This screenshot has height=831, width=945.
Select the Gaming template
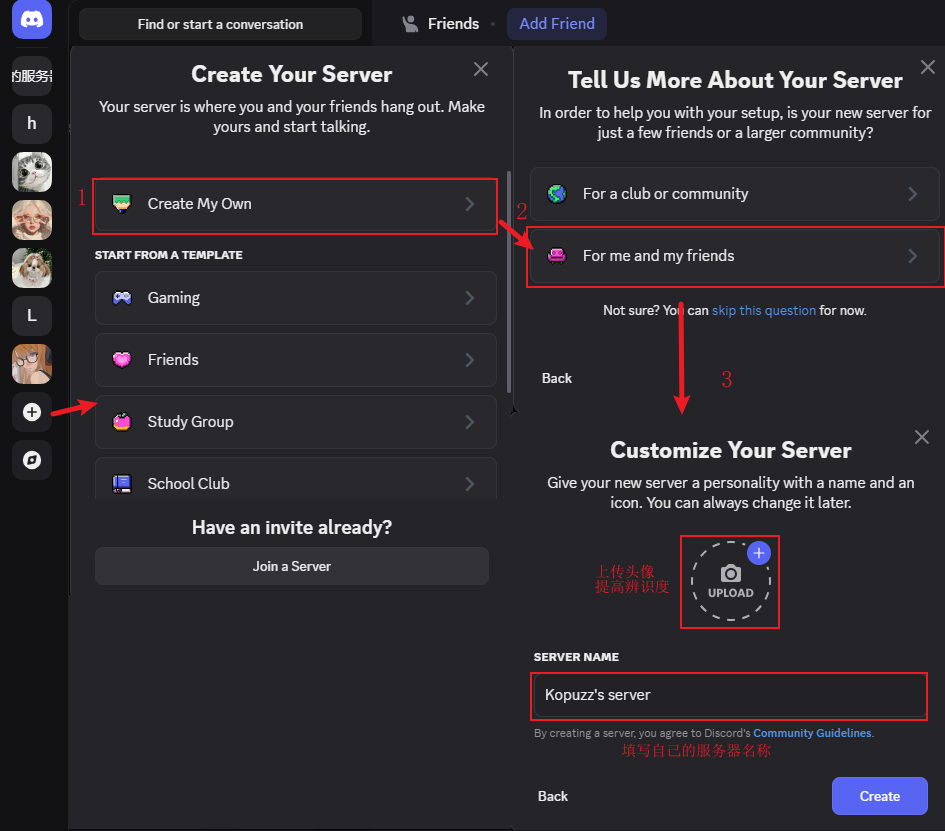coord(295,298)
